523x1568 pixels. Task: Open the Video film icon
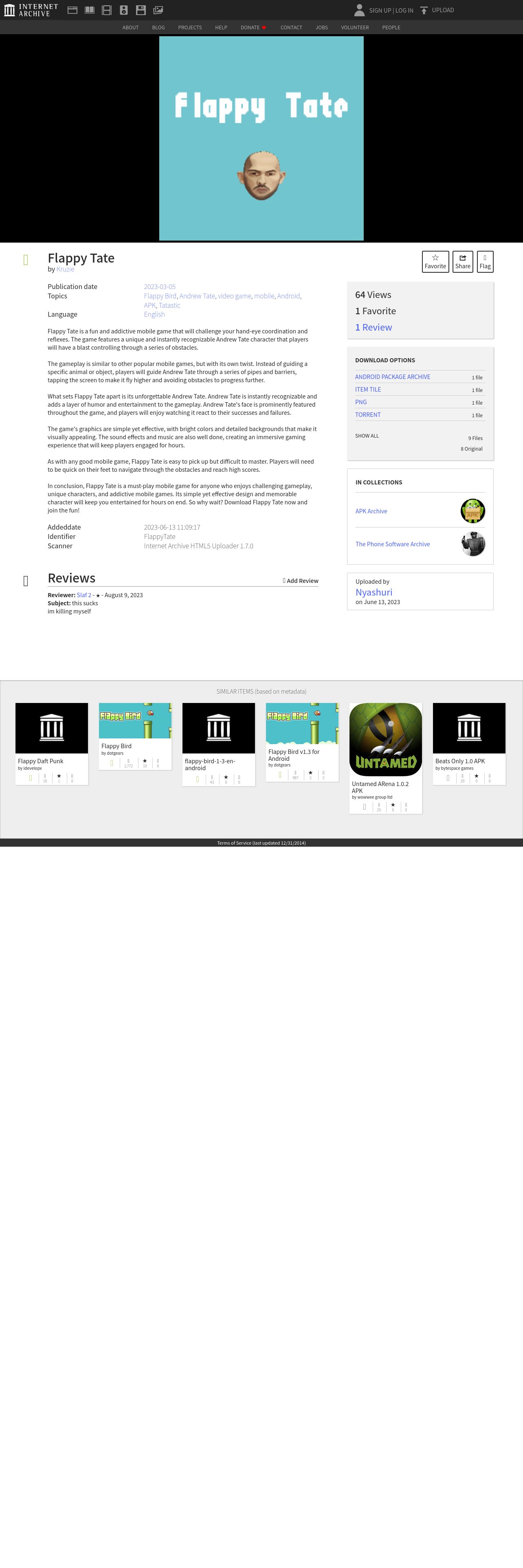[x=107, y=10]
